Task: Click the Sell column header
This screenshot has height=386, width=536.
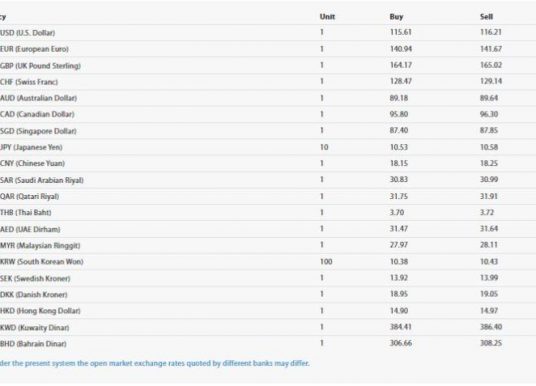Action: coord(486,16)
